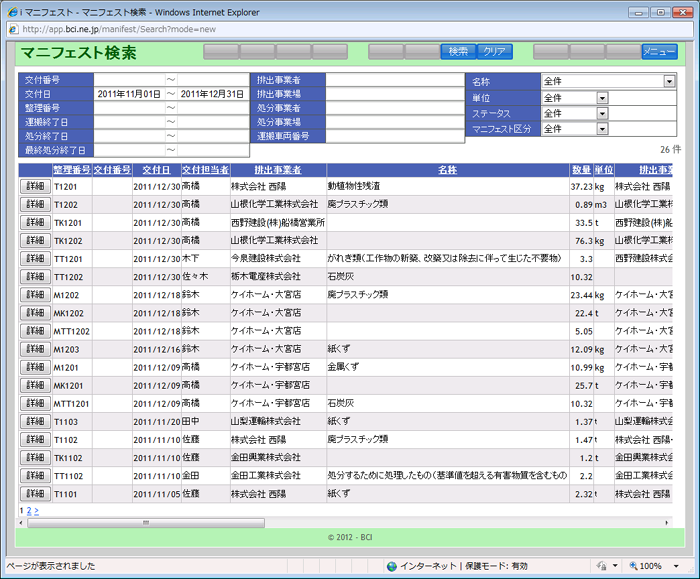This screenshot has width=700, height=579.
Task: Expand the マニフェスト区分 dropdown
Action: tap(602, 129)
